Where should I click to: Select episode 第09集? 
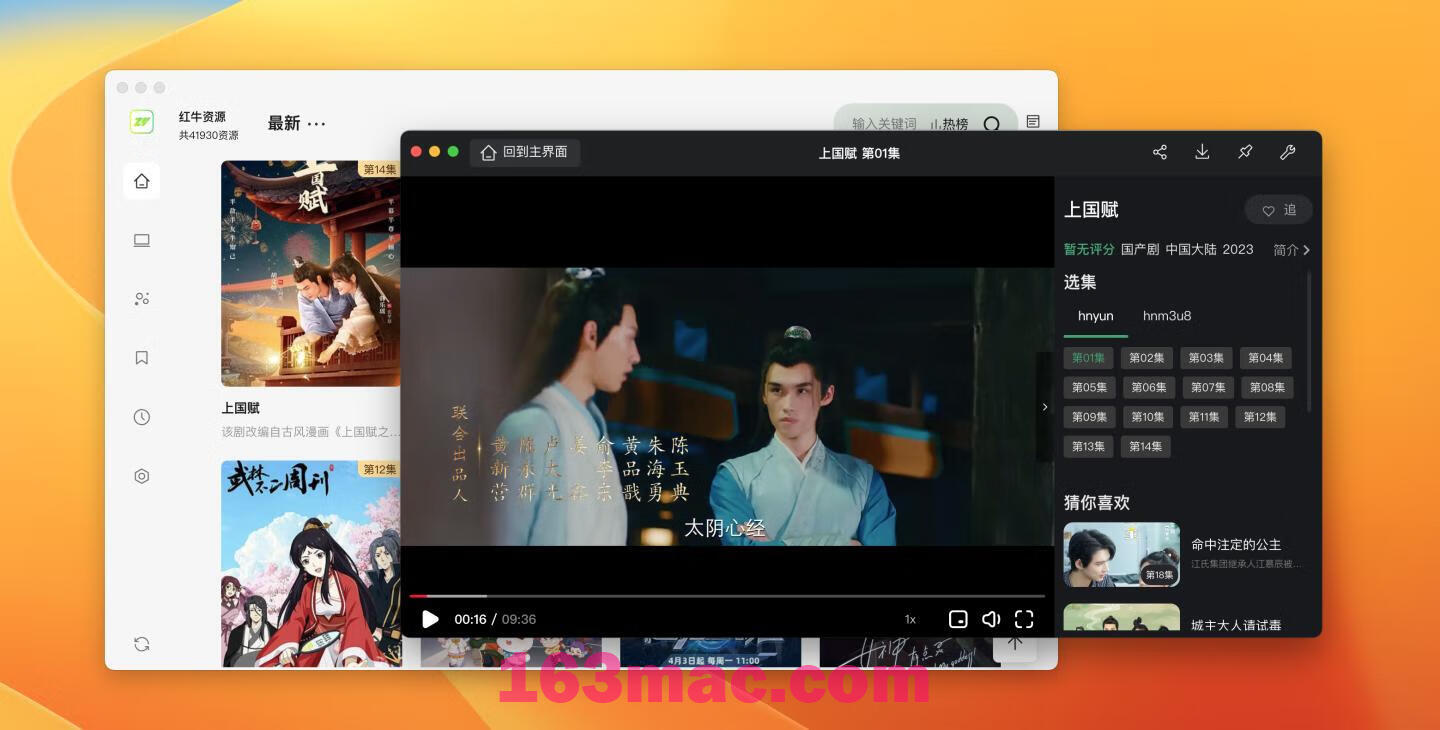coord(1089,417)
